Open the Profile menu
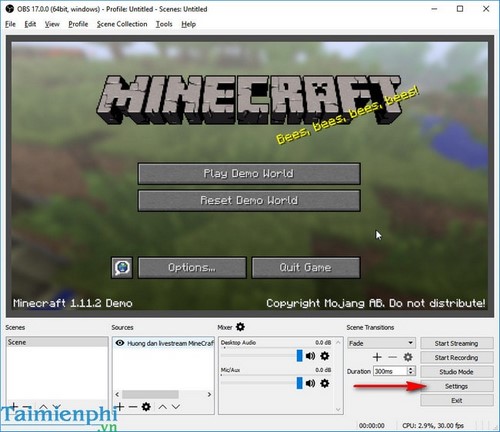500x432 pixels. (x=78, y=24)
